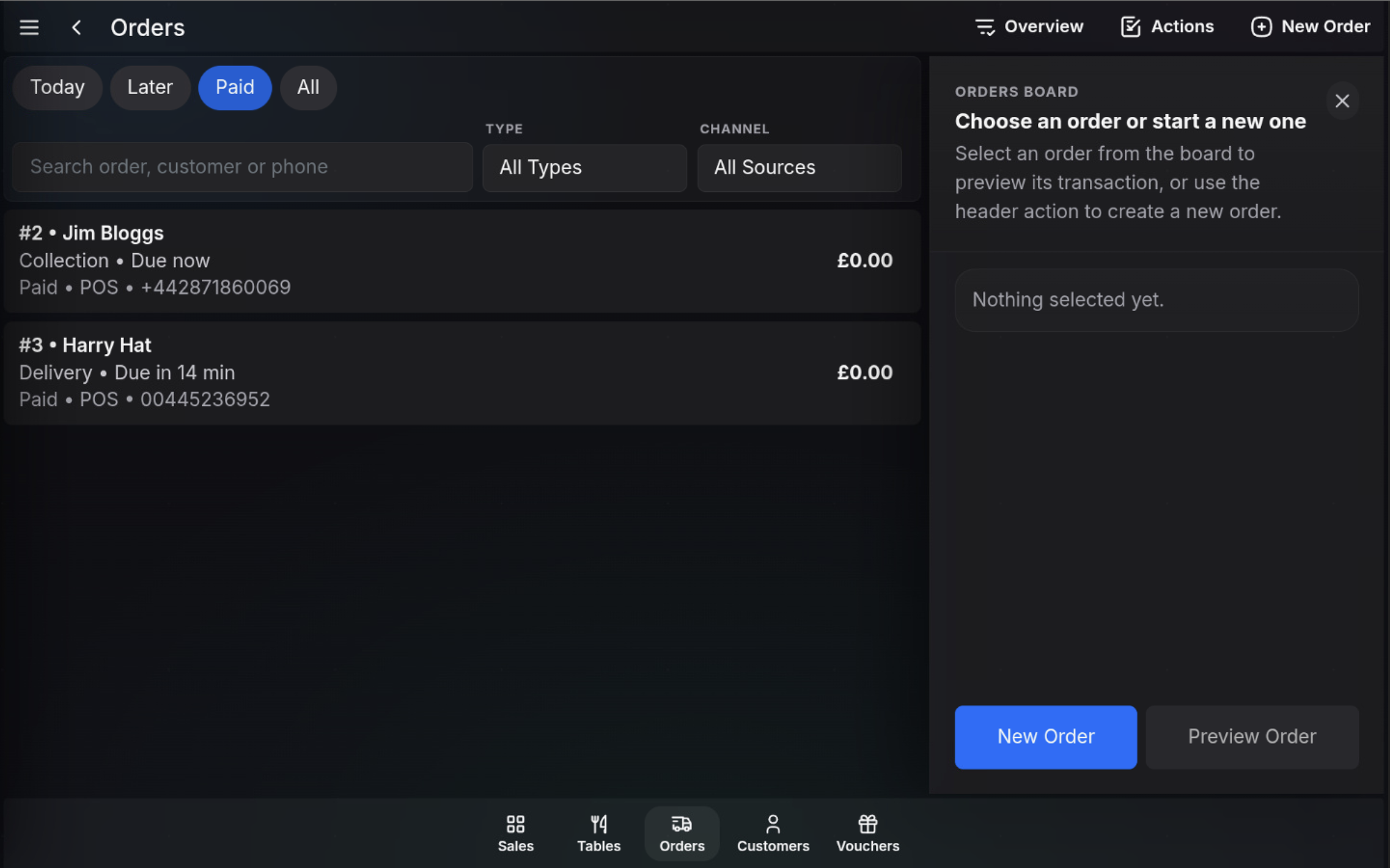Viewport: 1390px width, 868px height.
Task: Go back using the chevron arrow
Action: [76, 28]
